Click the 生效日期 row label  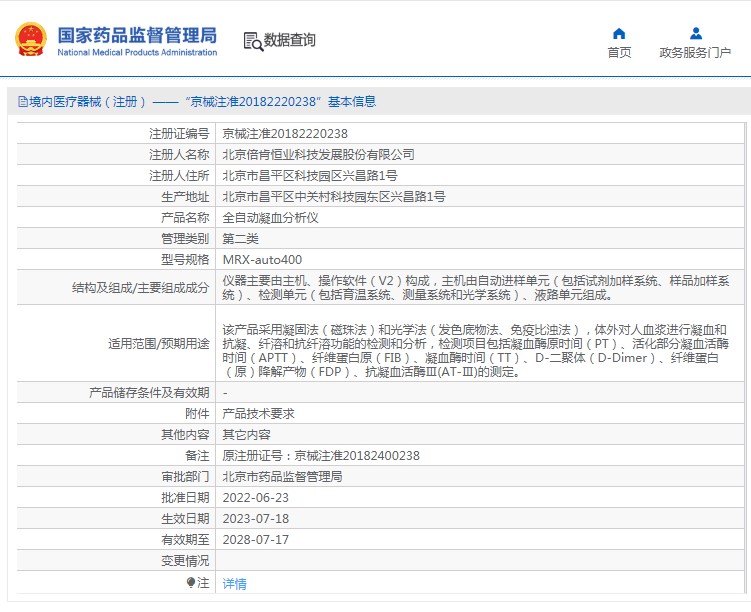185,519
